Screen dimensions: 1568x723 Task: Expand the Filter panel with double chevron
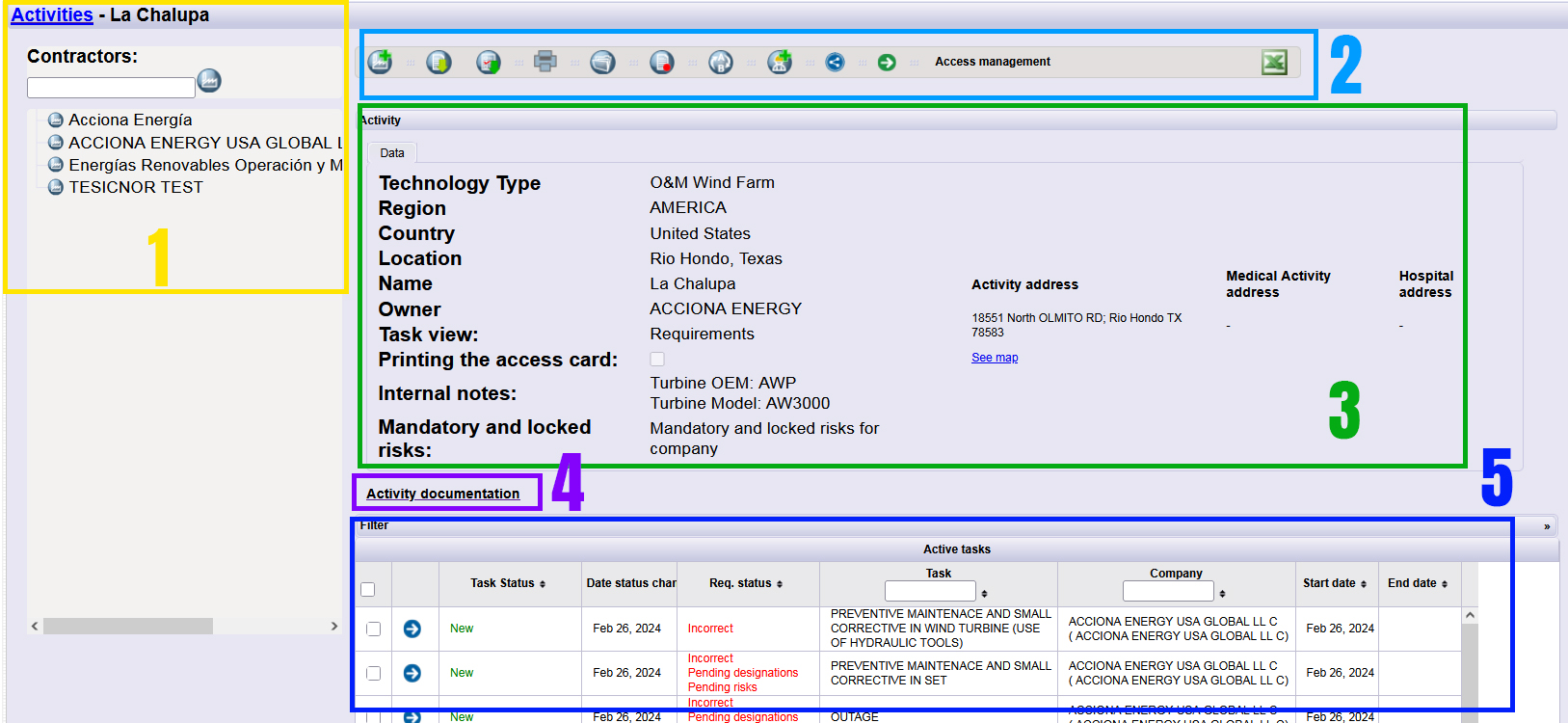(1547, 526)
